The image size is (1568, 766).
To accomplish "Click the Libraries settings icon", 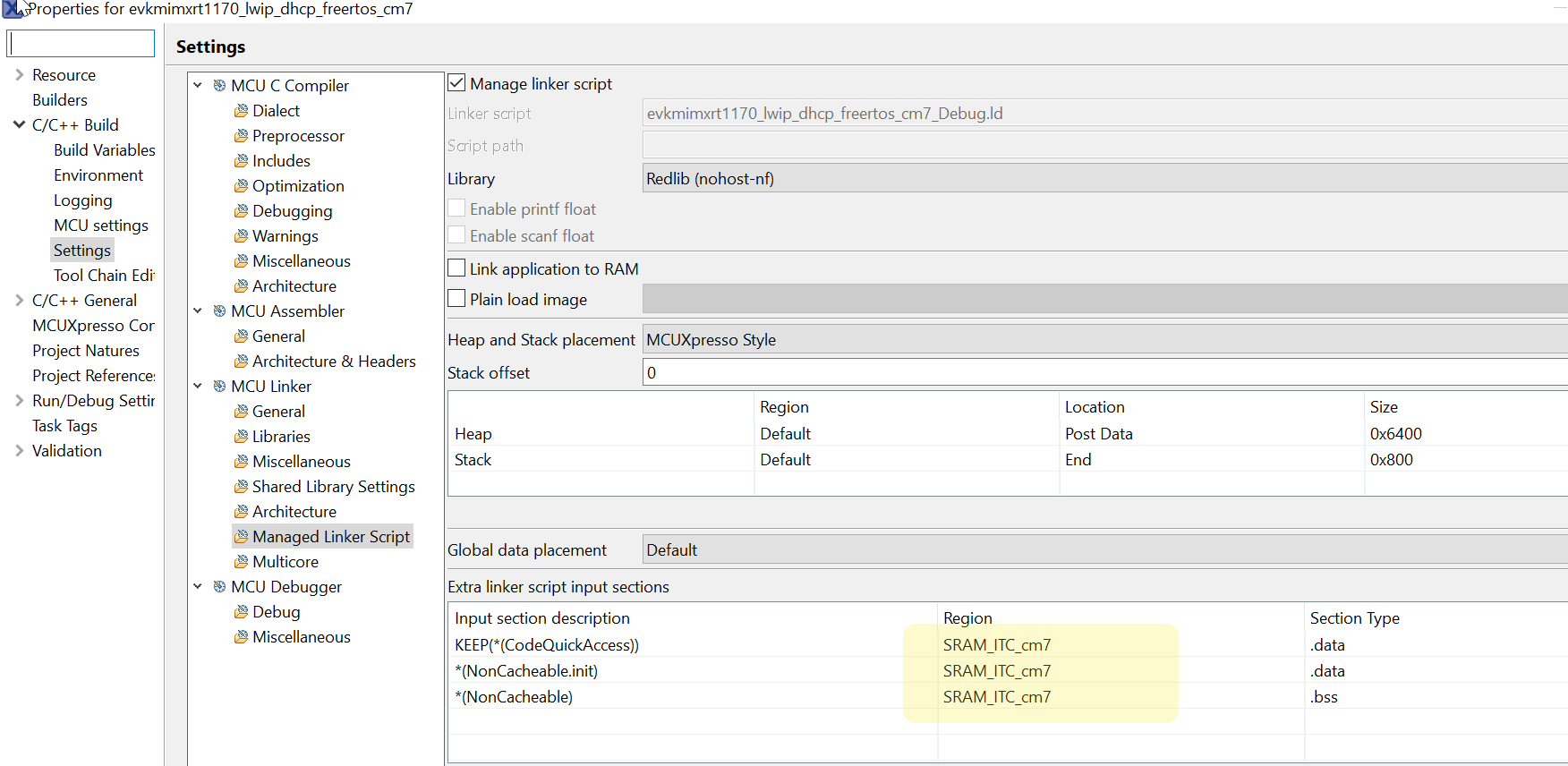I will (x=241, y=437).
